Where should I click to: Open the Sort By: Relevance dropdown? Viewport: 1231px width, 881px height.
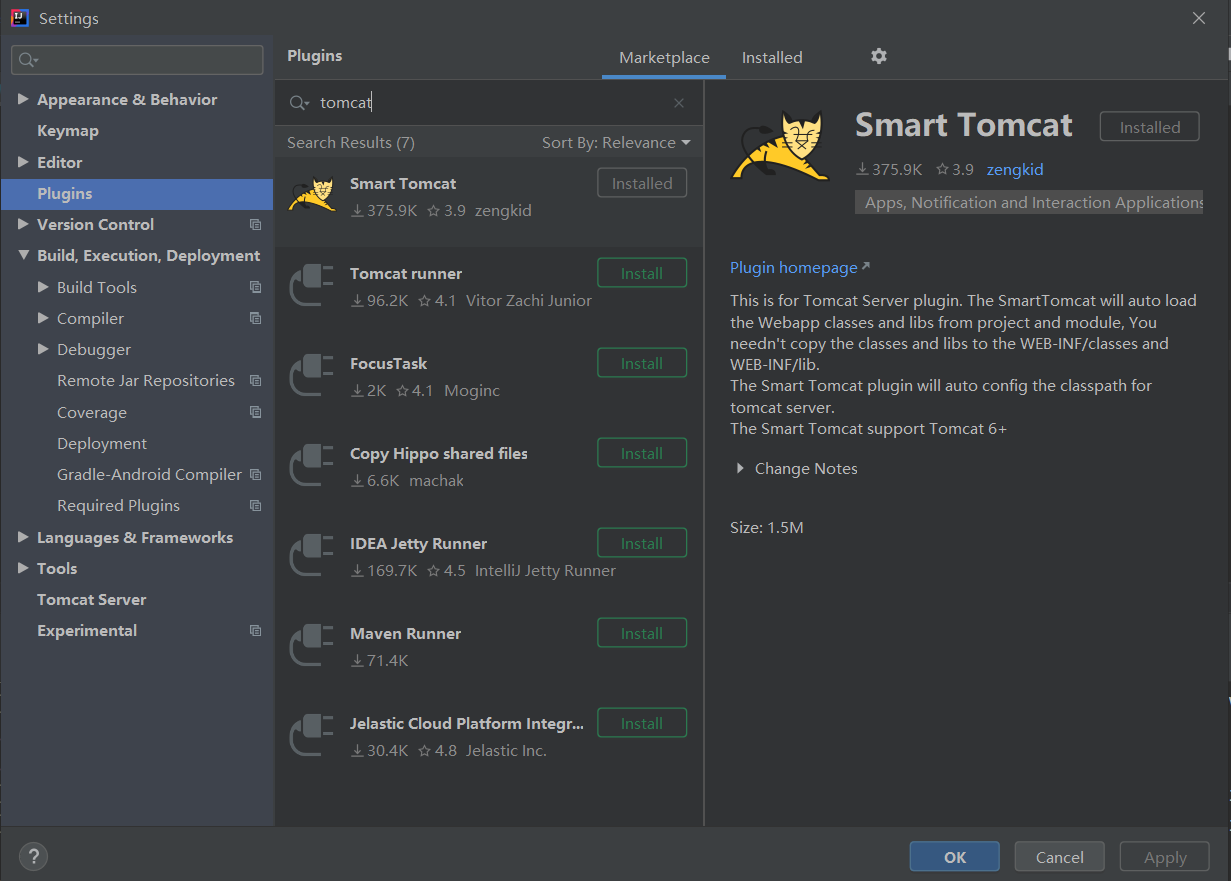(616, 143)
